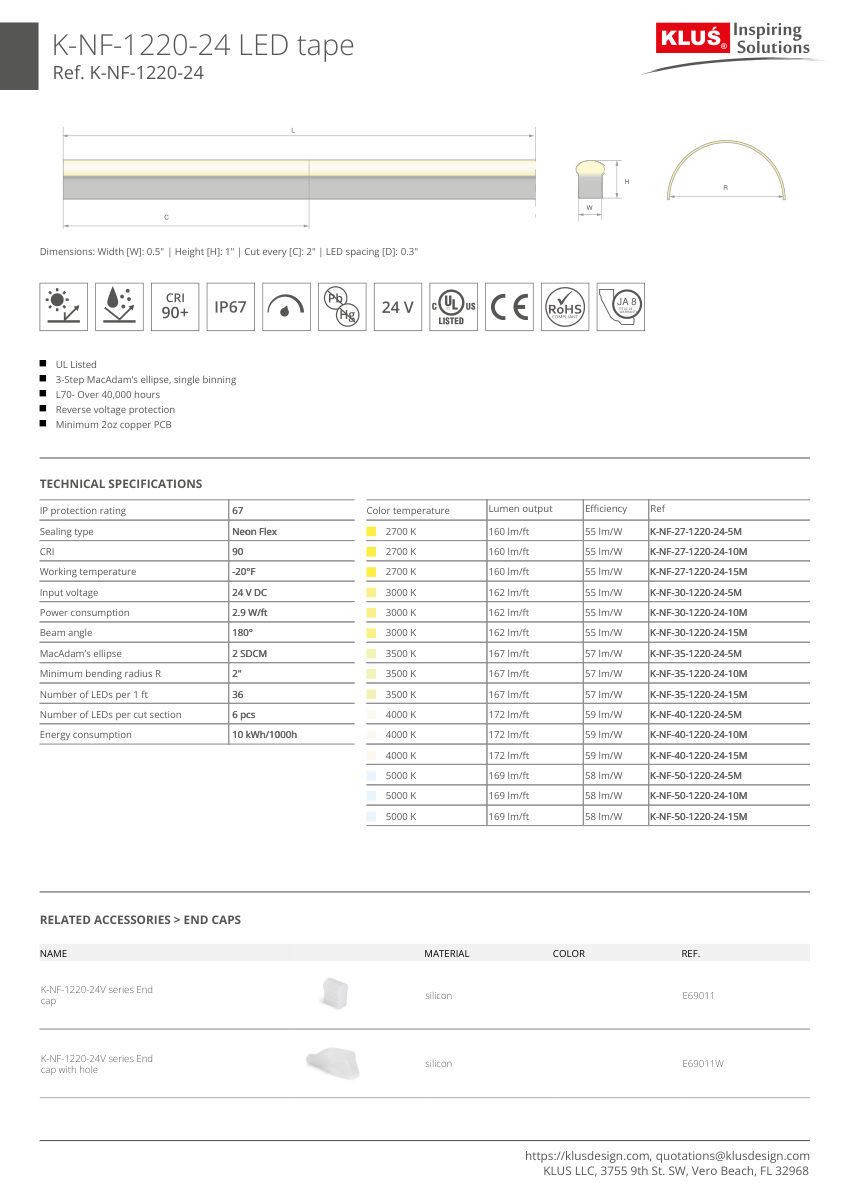The width and height of the screenshot is (850, 1203).
Task: Click reference K-NF-40-1220-24-5M
Action: tap(695, 714)
